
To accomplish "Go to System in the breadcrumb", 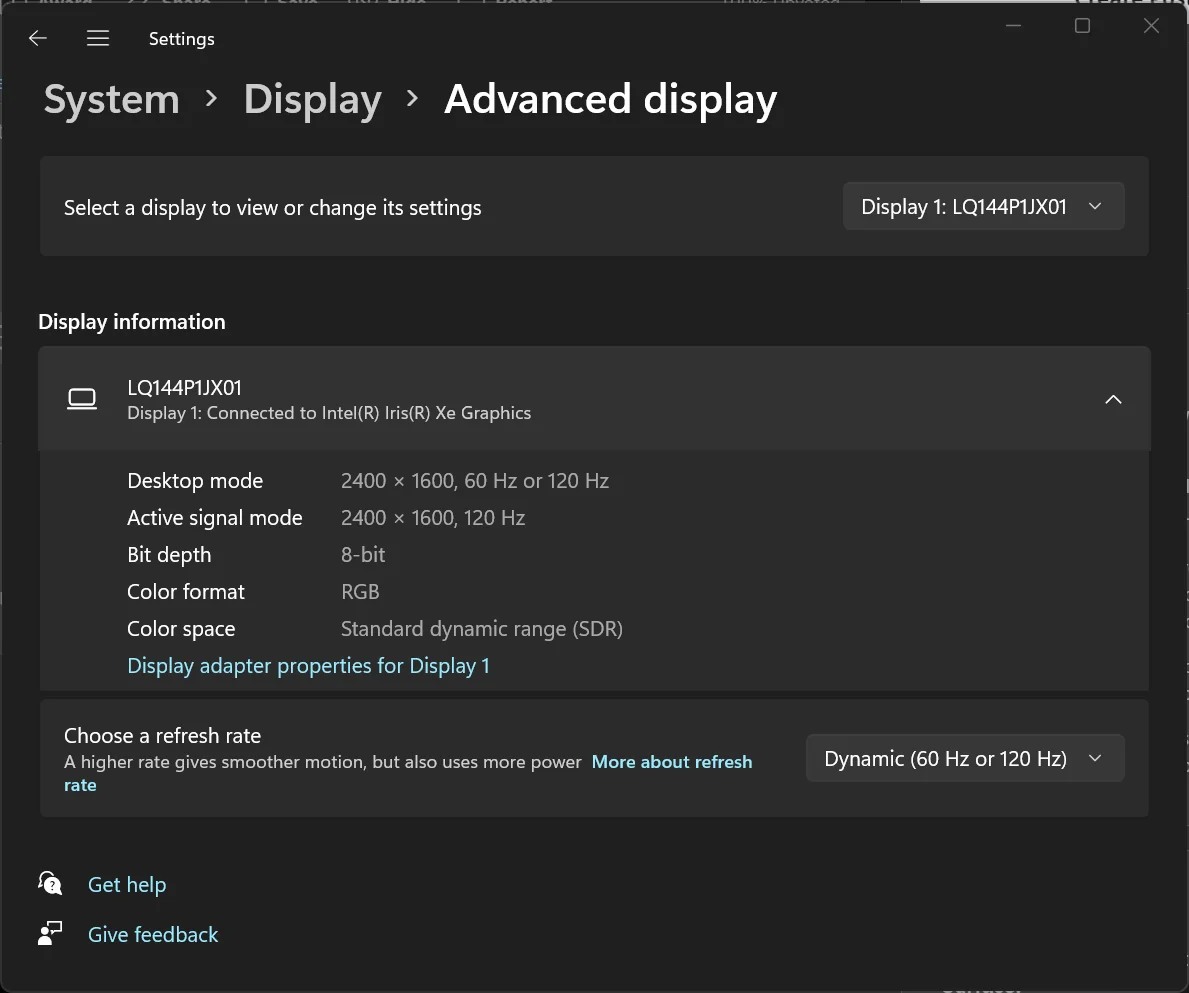I will point(112,100).
